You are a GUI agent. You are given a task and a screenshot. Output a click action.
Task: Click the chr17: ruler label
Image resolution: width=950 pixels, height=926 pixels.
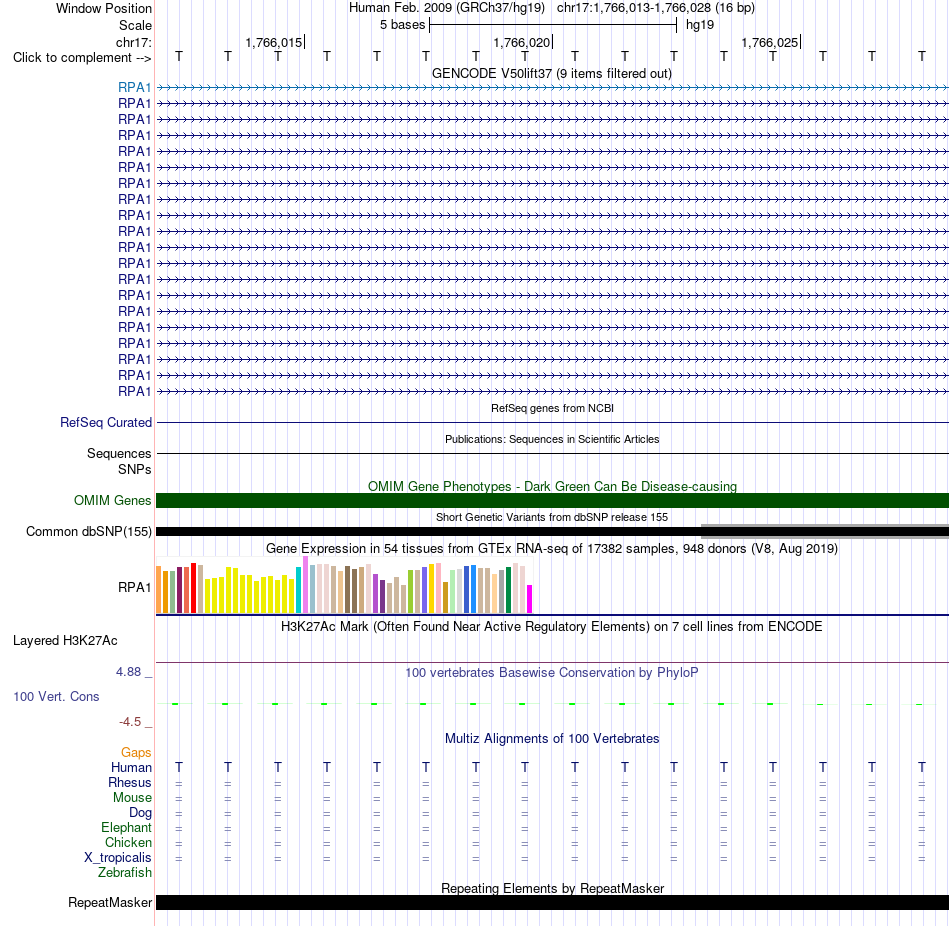pyautogui.click(x=134, y=42)
